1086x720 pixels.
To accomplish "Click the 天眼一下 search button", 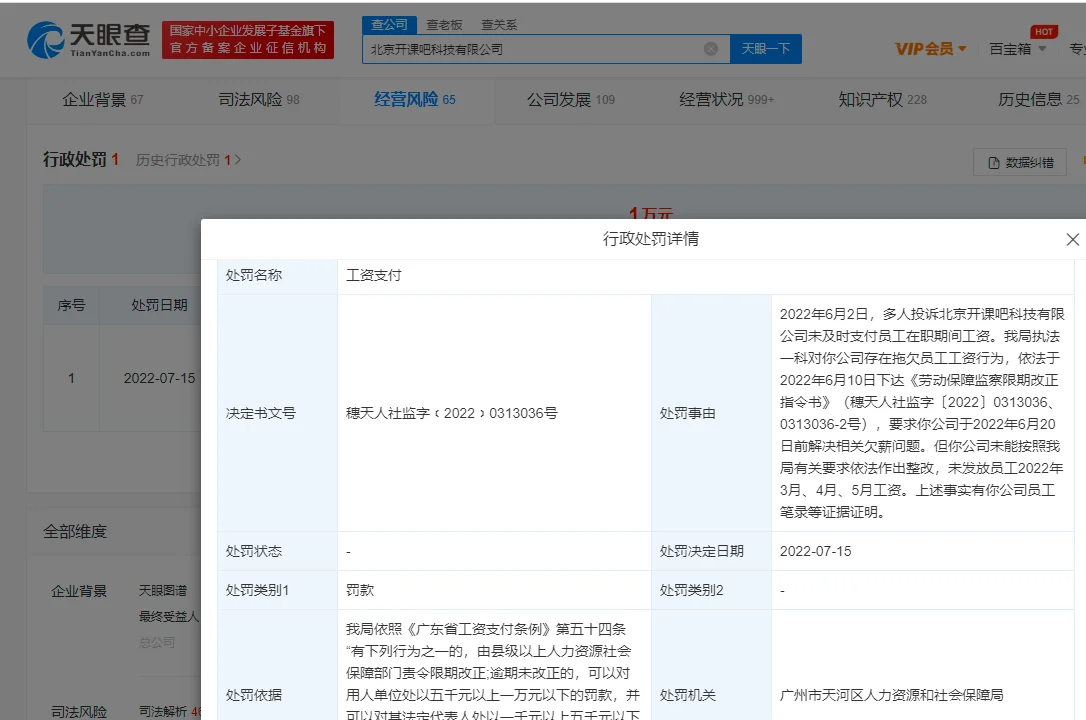I will (x=766, y=49).
